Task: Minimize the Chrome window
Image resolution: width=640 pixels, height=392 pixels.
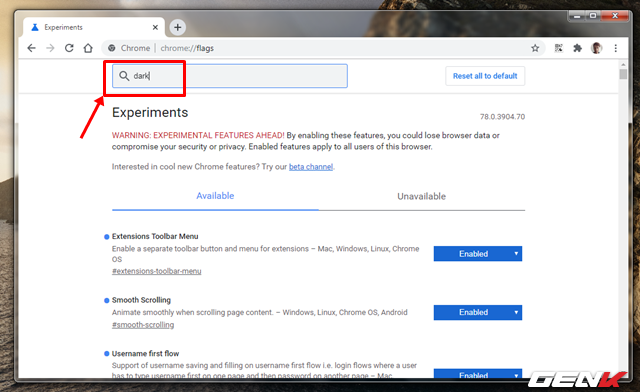Action: (x=577, y=16)
